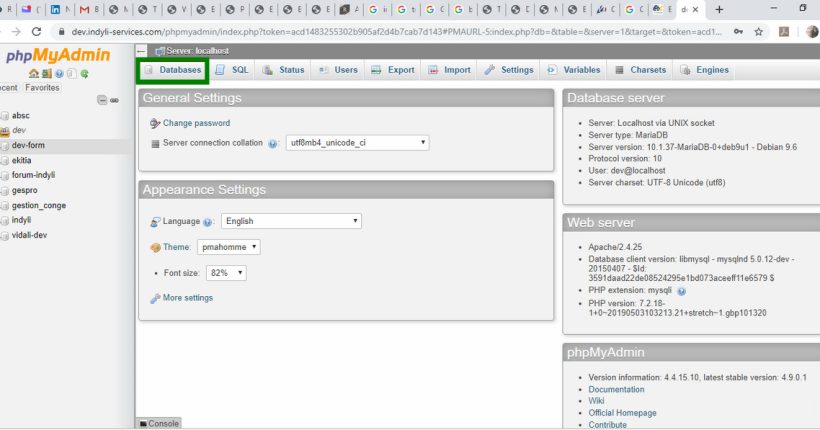Open the browser profile avatar
Image resolution: width=820 pixels, height=430 pixels.
pyautogui.click(x=813, y=32)
